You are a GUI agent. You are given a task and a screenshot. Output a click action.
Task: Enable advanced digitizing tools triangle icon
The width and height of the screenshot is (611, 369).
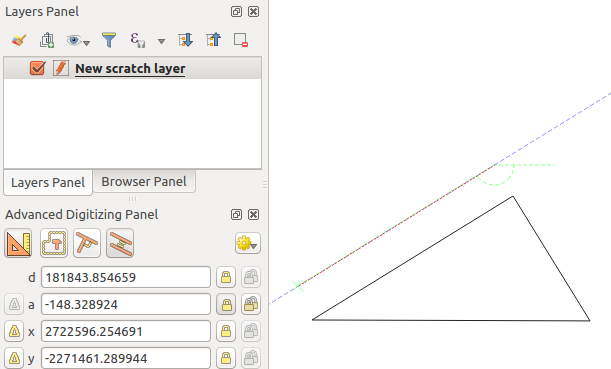pyautogui.click(x=18, y=244)
